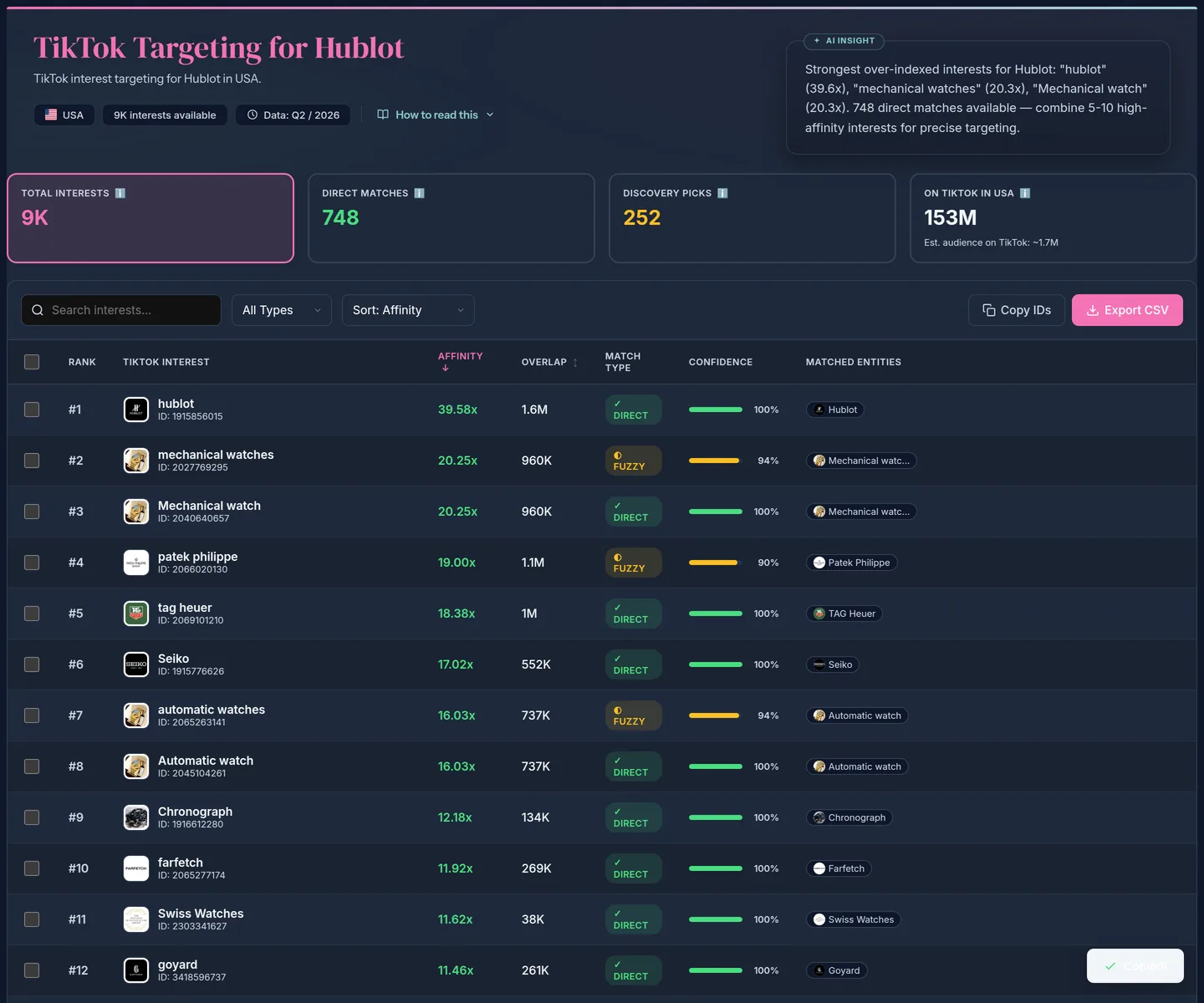Viewport: 1204px width, 1003px height.
Task: Click the FUZZY badge on automatic watches row
Action: [633, 715]
